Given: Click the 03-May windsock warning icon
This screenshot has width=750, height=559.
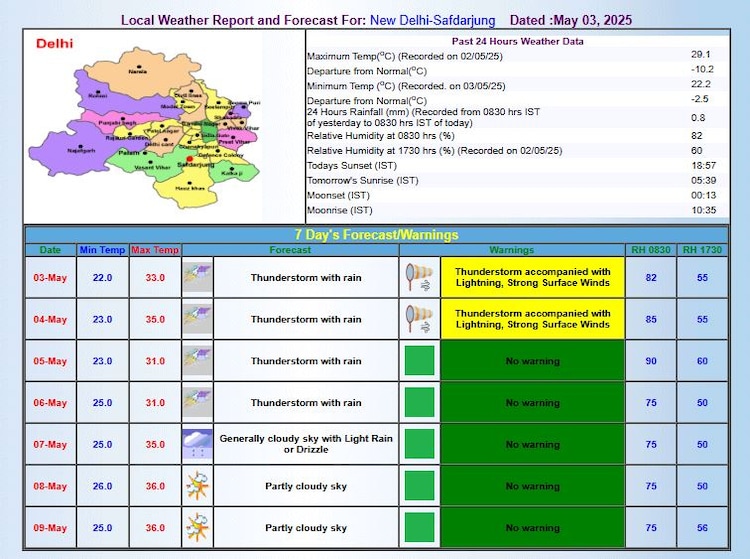Looking at the screenshot, I should tap(418, 277).
